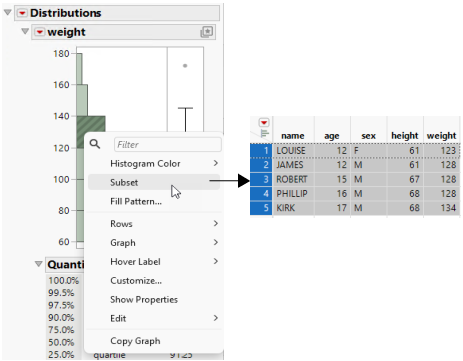463x361 pixels.
Task: Open the weight red triangle menu
Action: (x=39, y=32)
